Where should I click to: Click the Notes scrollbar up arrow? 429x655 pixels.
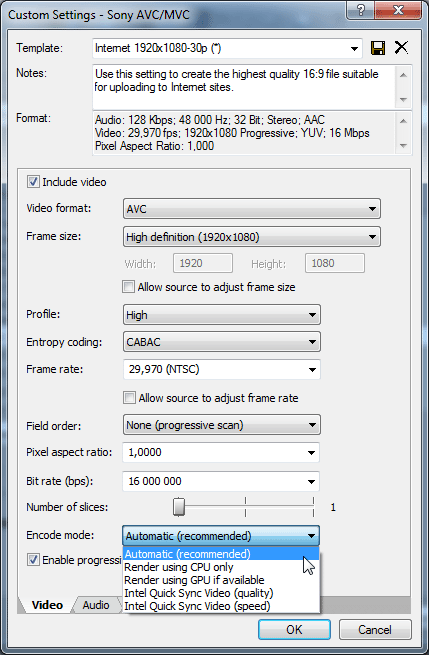pos(403,75)
